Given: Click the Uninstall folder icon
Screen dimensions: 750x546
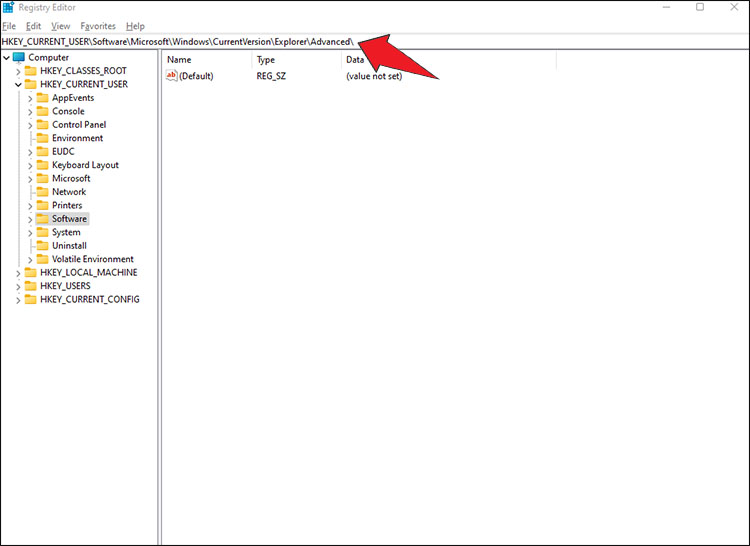Looking at the screenshot, I should coord(43,245).
